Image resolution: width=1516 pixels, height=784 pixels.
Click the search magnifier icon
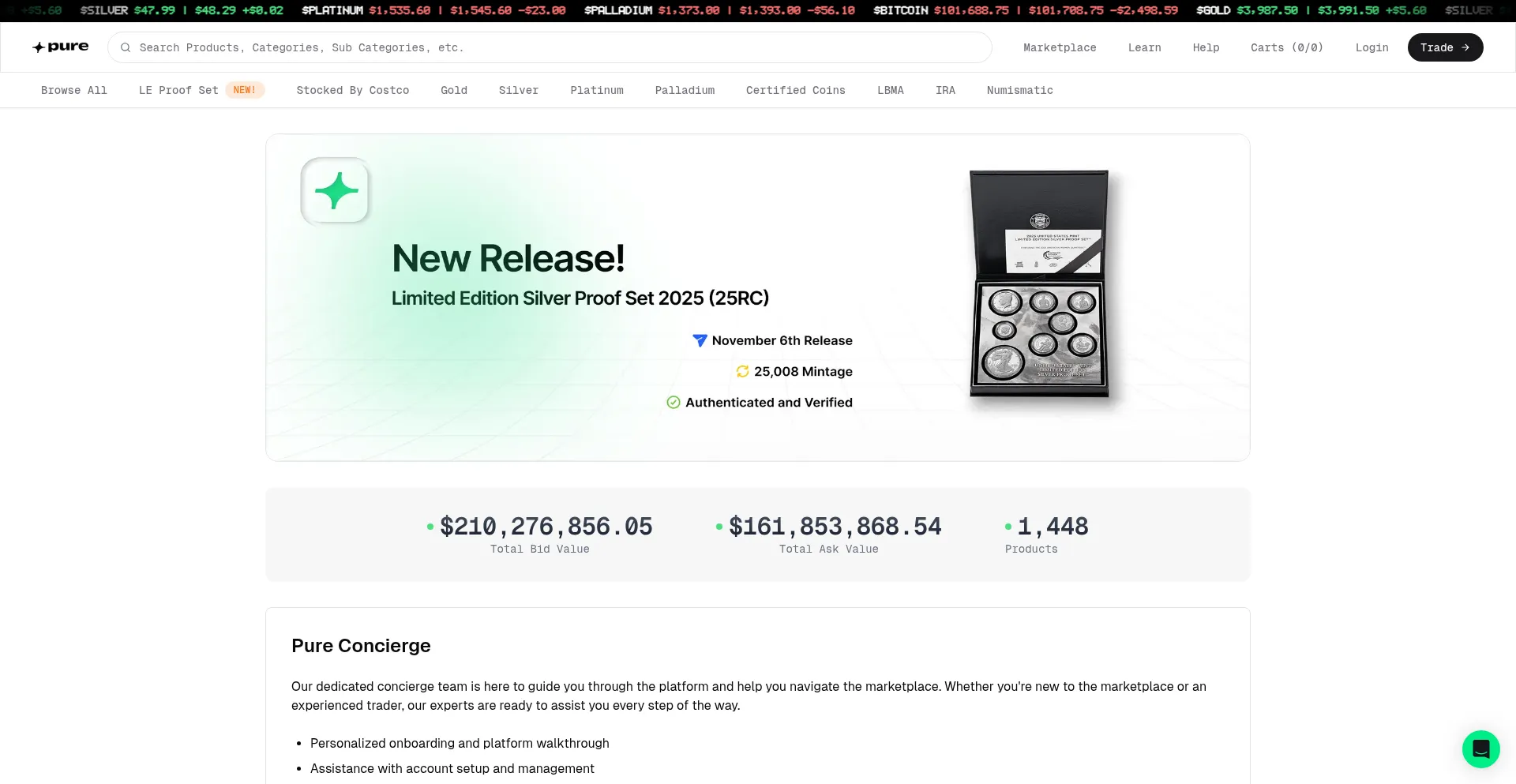point(126,47)
